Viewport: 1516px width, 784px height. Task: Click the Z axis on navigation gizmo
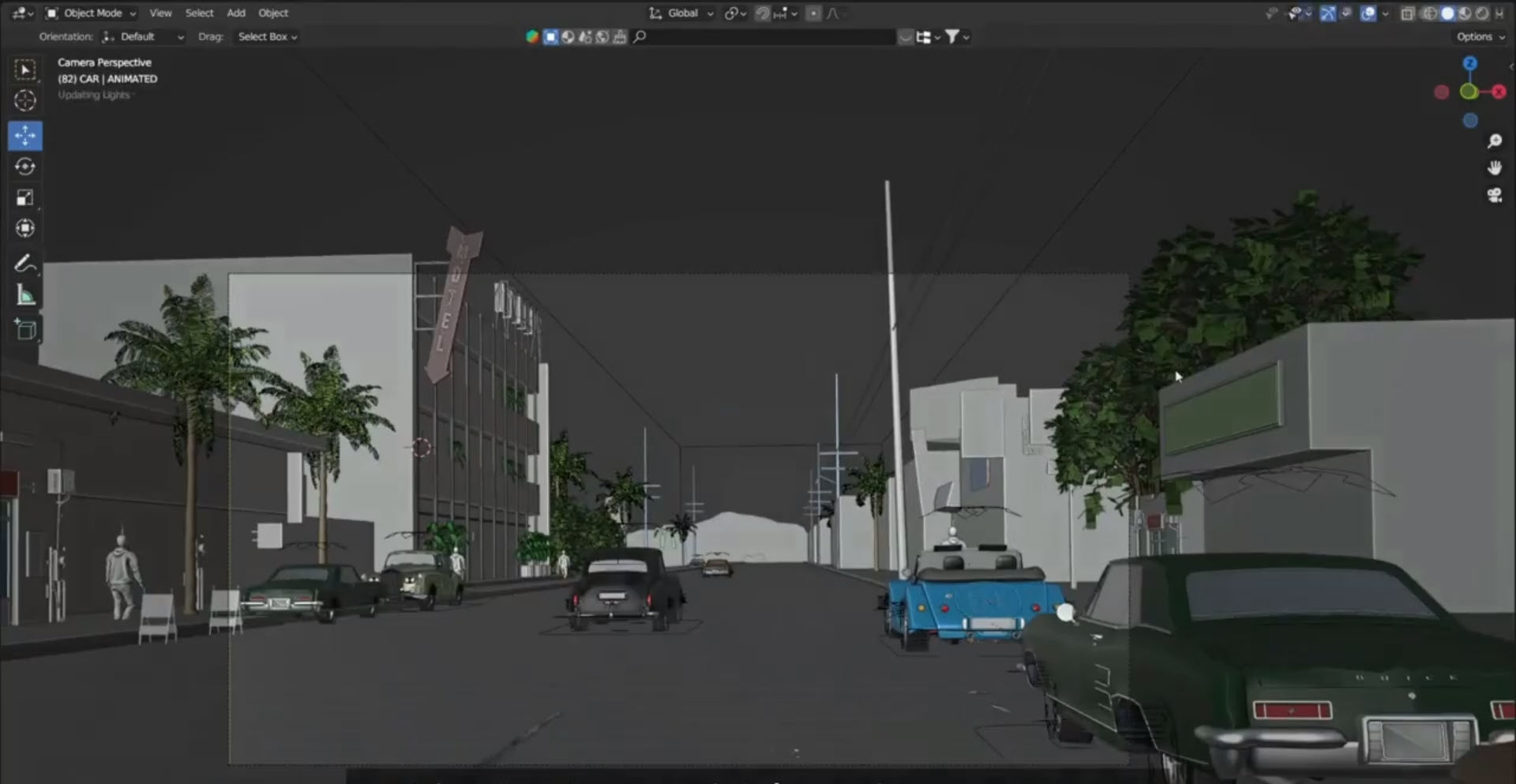(x=1469, y=63)
